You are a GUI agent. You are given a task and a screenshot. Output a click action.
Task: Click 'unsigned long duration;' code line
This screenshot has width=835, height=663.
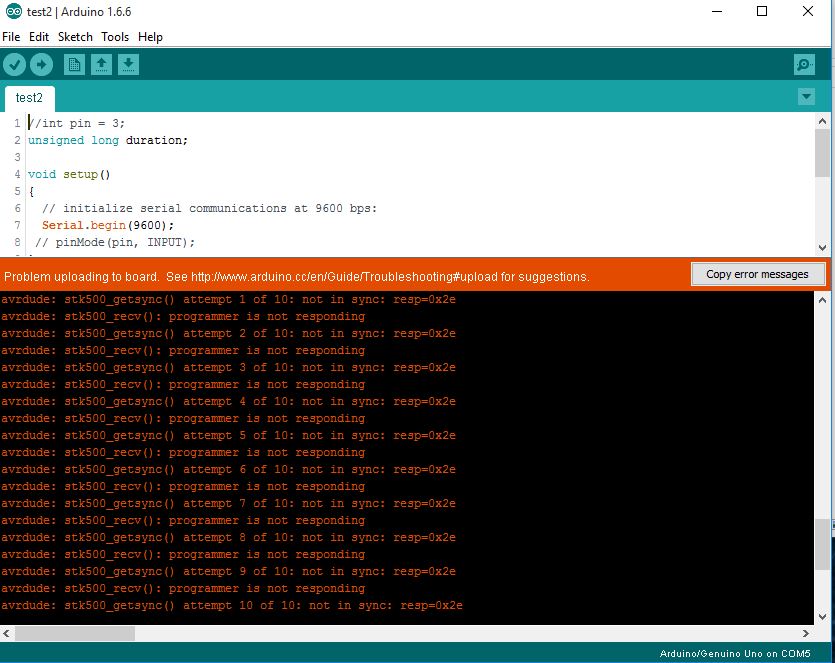(x=108, y=140)
